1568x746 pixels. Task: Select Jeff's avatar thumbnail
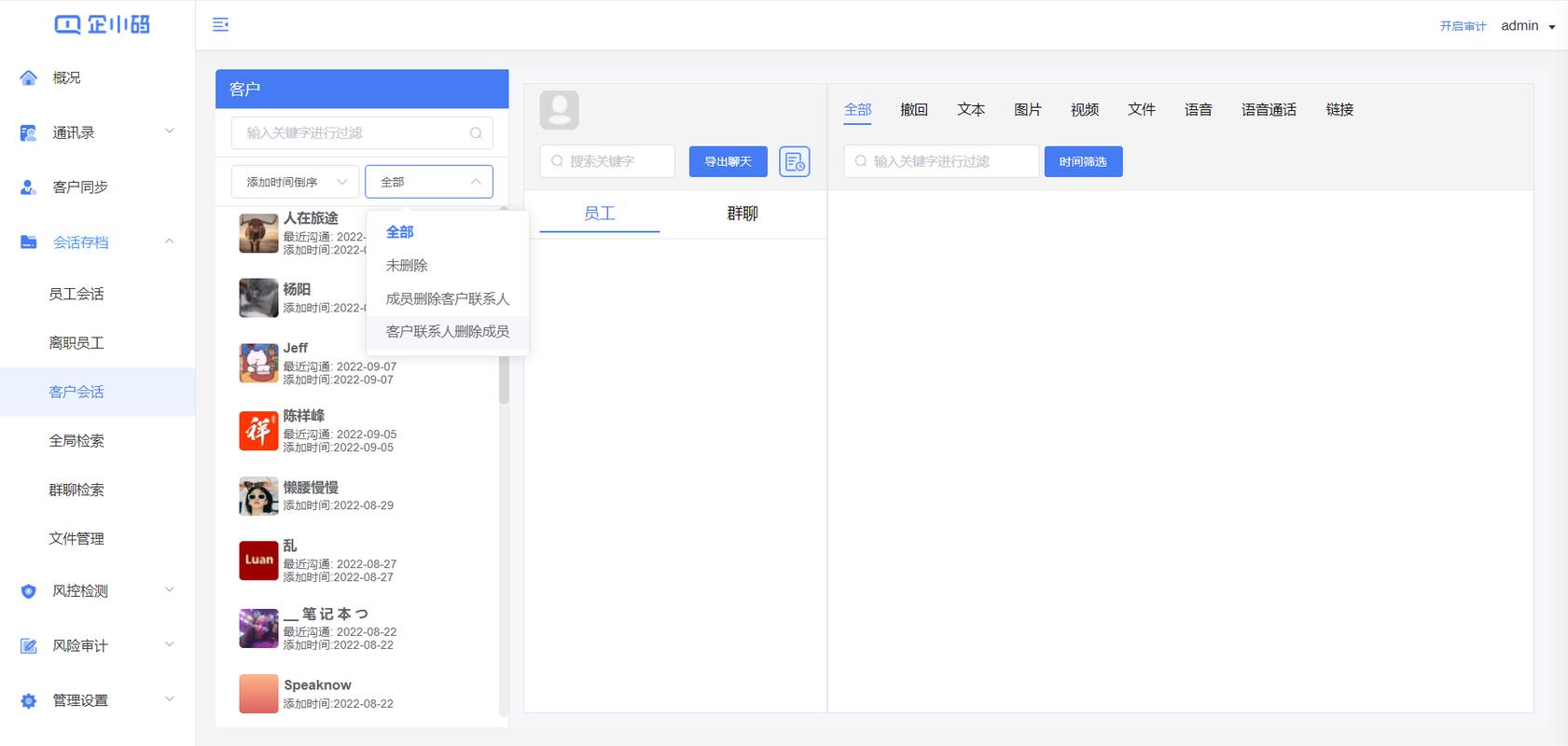[x=258, y=363]
